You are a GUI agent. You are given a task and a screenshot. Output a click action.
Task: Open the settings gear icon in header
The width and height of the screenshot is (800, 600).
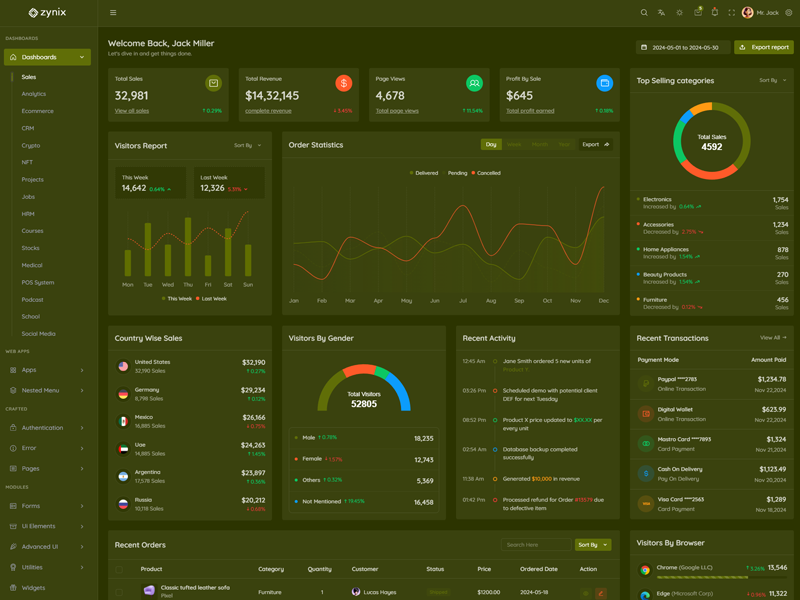(789, 13)
